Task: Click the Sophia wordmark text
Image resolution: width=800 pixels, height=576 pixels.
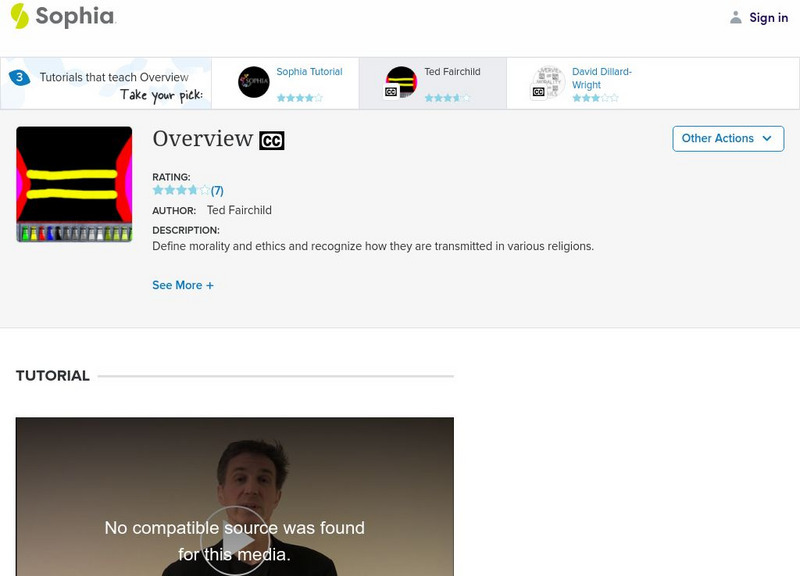Action: point(76,16)
